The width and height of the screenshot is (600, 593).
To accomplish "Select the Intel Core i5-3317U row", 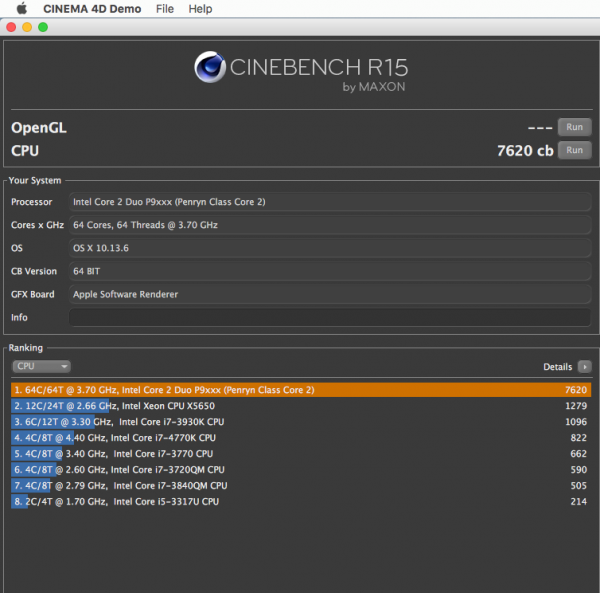I will pyautogui.click(x=301, y=502).
